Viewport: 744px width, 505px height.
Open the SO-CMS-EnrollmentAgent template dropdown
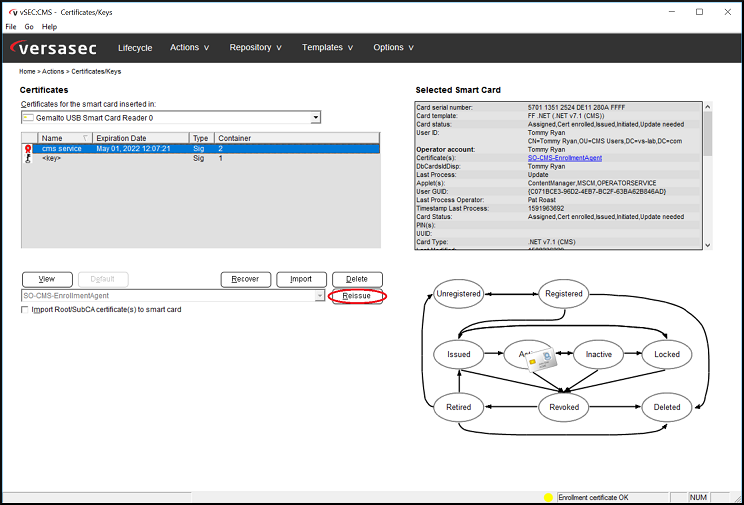[x=320, y=296]
